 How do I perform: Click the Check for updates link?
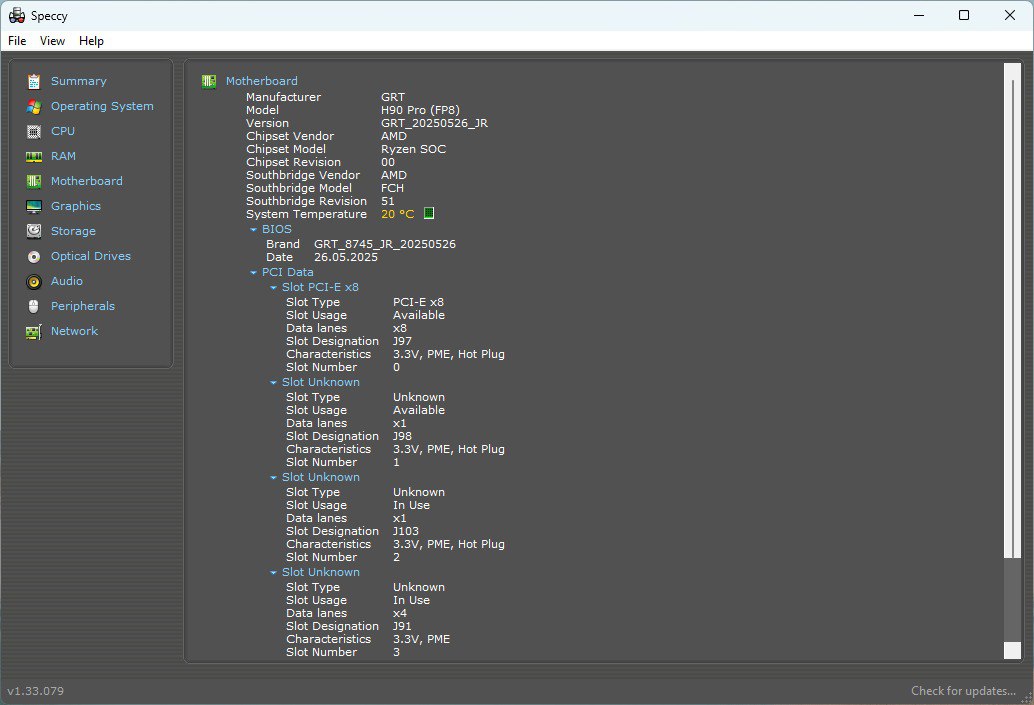tap(963, 690)
